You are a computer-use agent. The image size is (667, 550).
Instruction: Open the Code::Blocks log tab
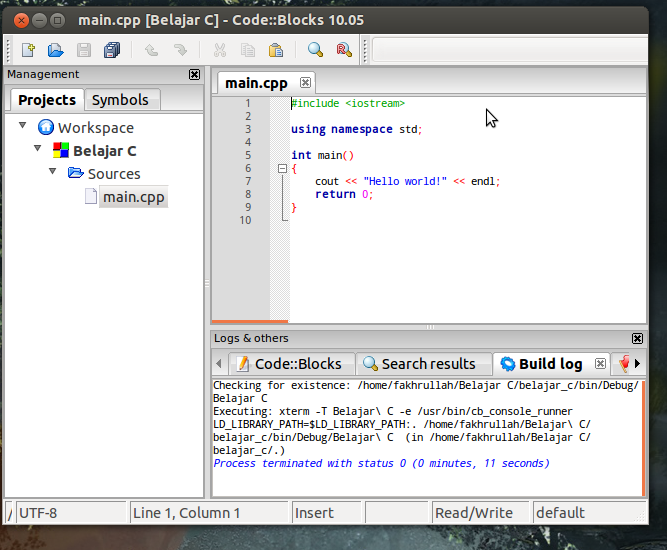(x=288, y=364)
